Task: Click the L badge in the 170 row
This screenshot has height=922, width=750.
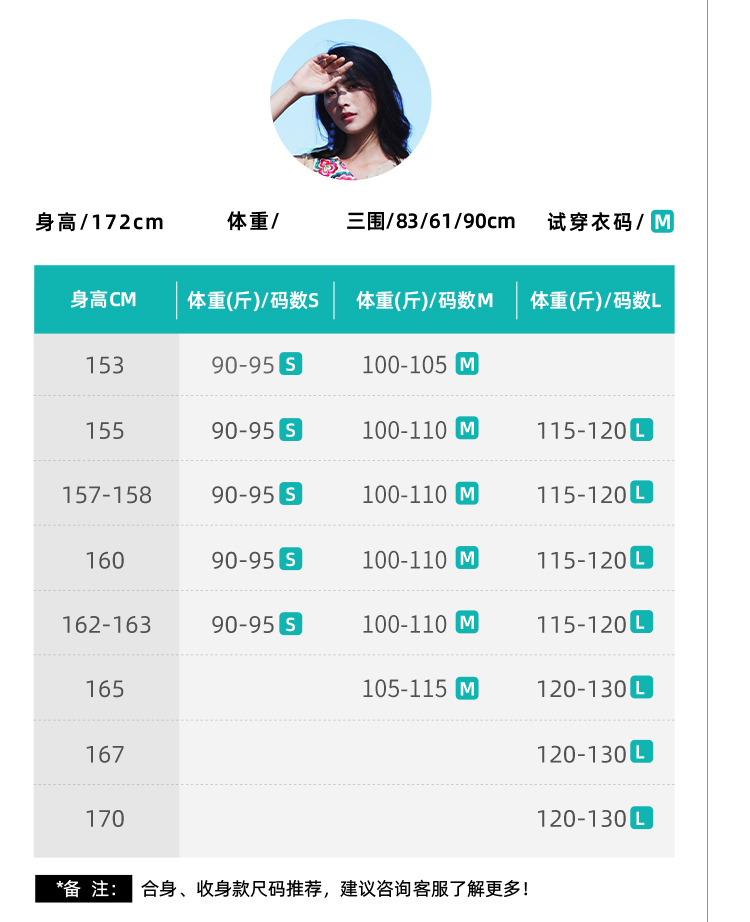Action: [x=641, y=818]
